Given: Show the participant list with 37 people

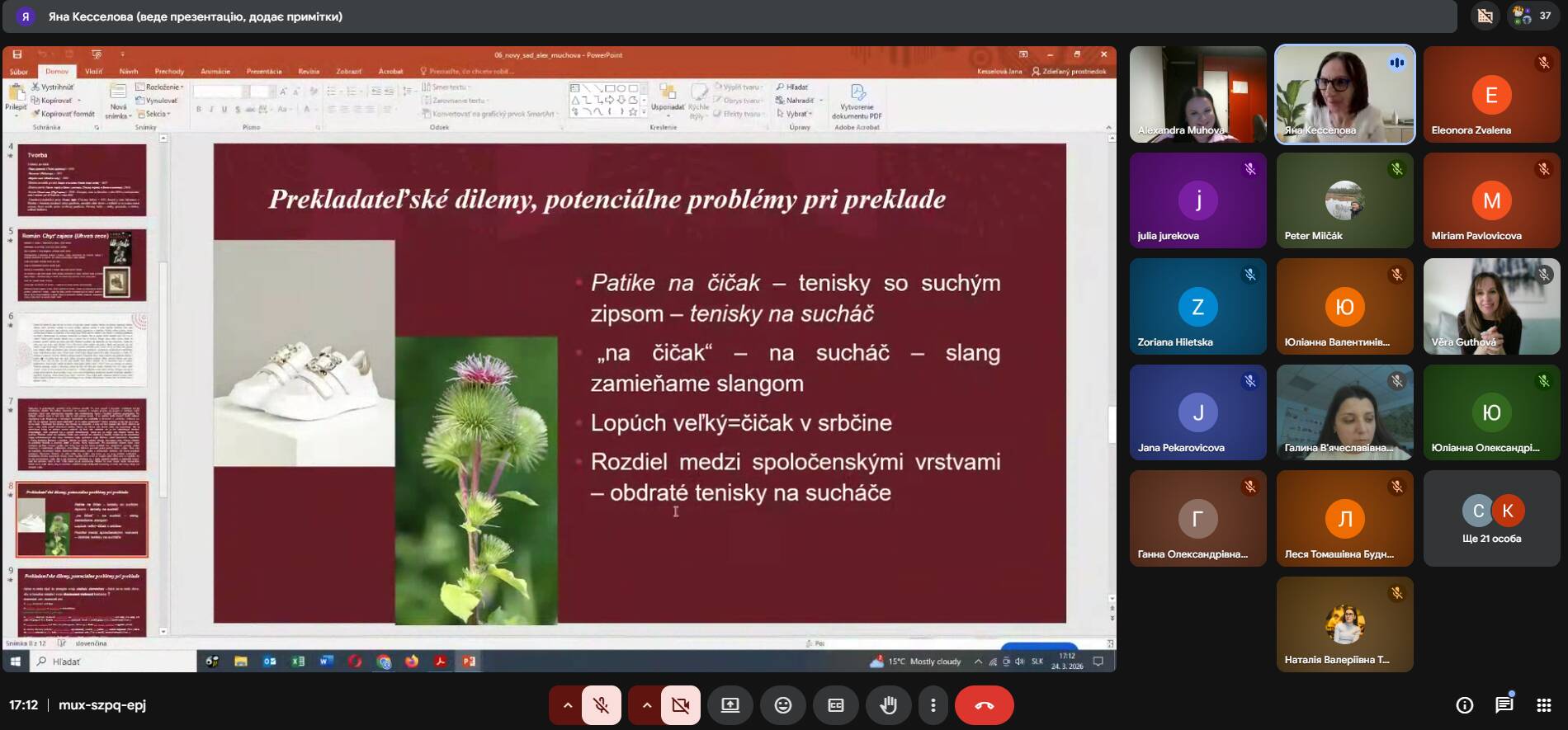Looking at the screenshot, I should pos(1533,16).
